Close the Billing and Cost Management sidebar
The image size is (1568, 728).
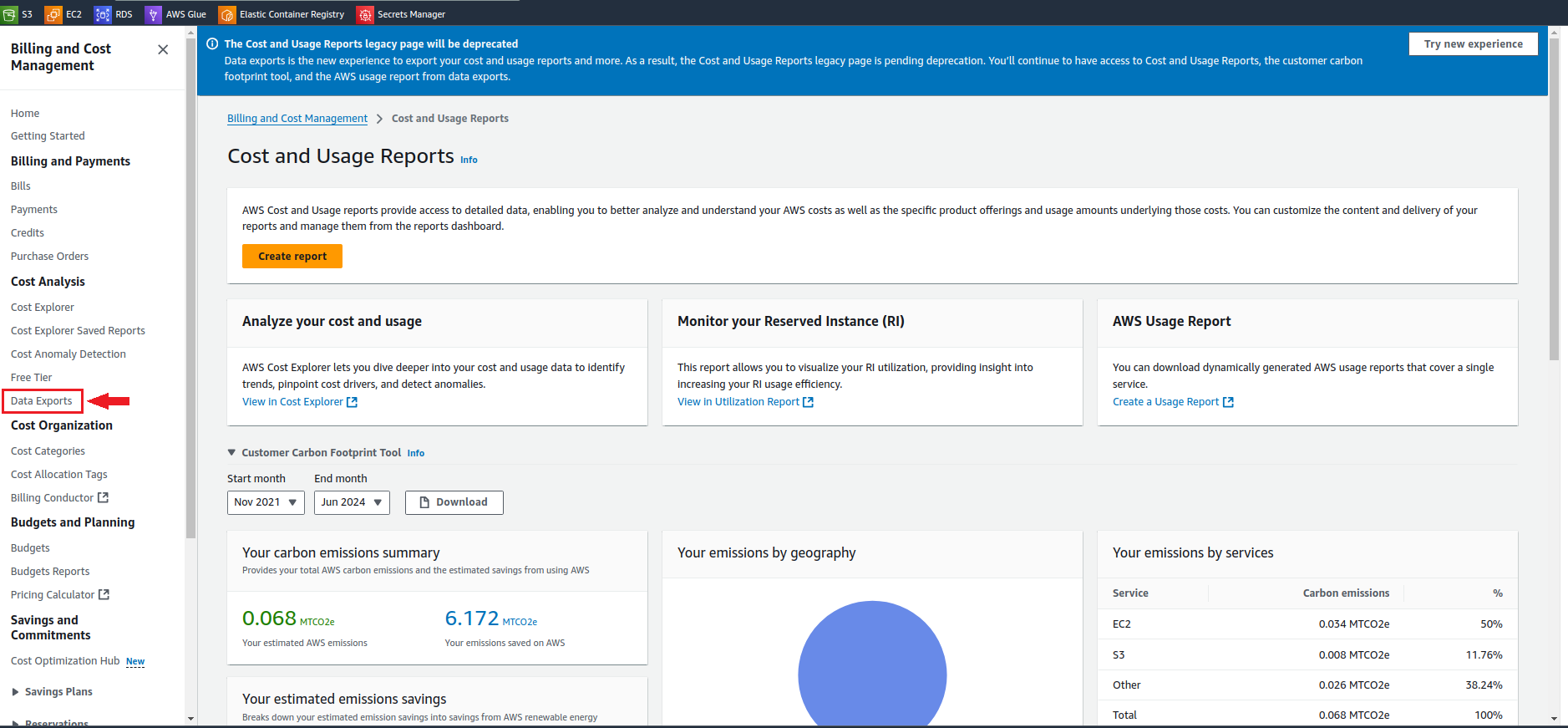163,50
